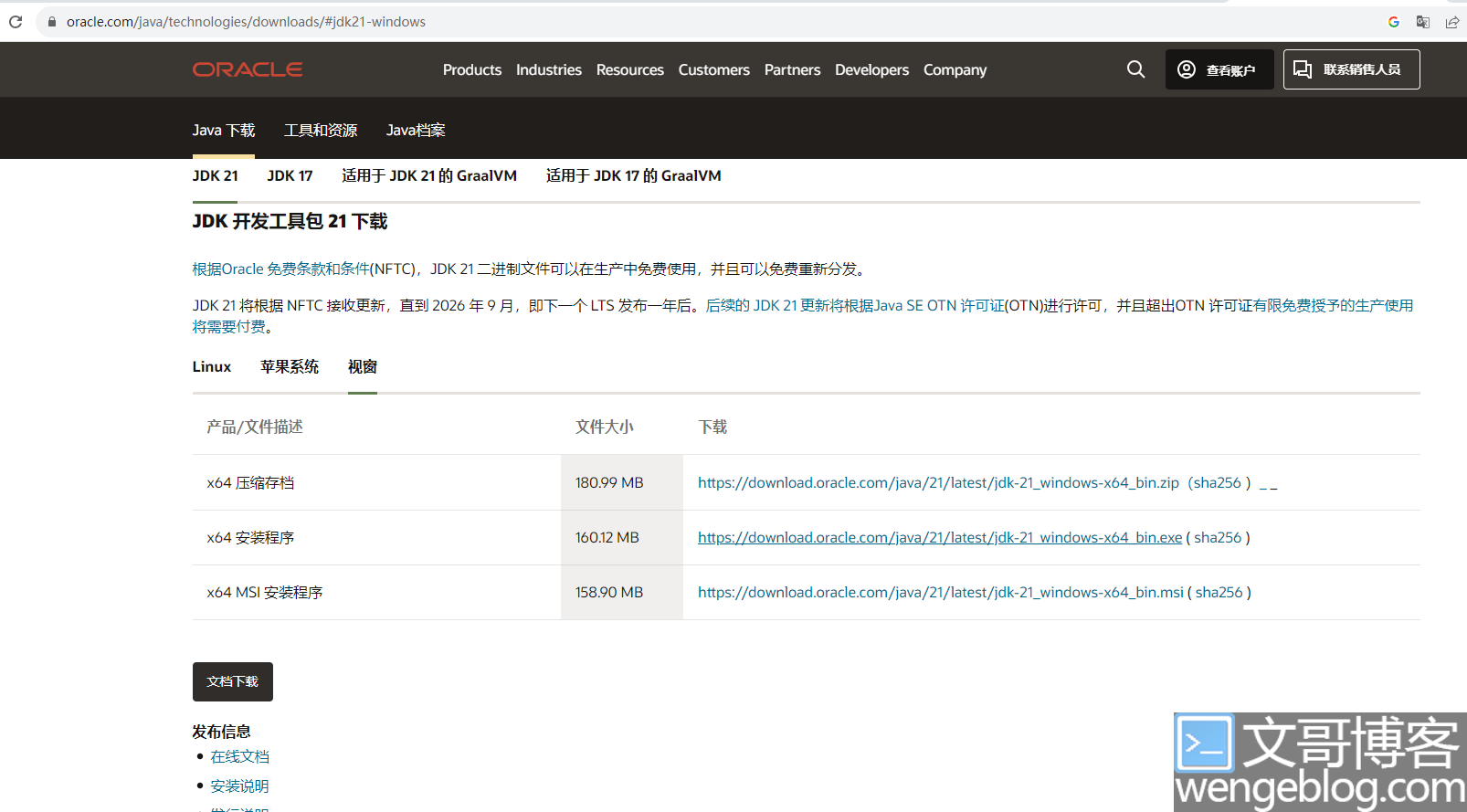Click the x64 压缩存档 row label

(251, 483)
